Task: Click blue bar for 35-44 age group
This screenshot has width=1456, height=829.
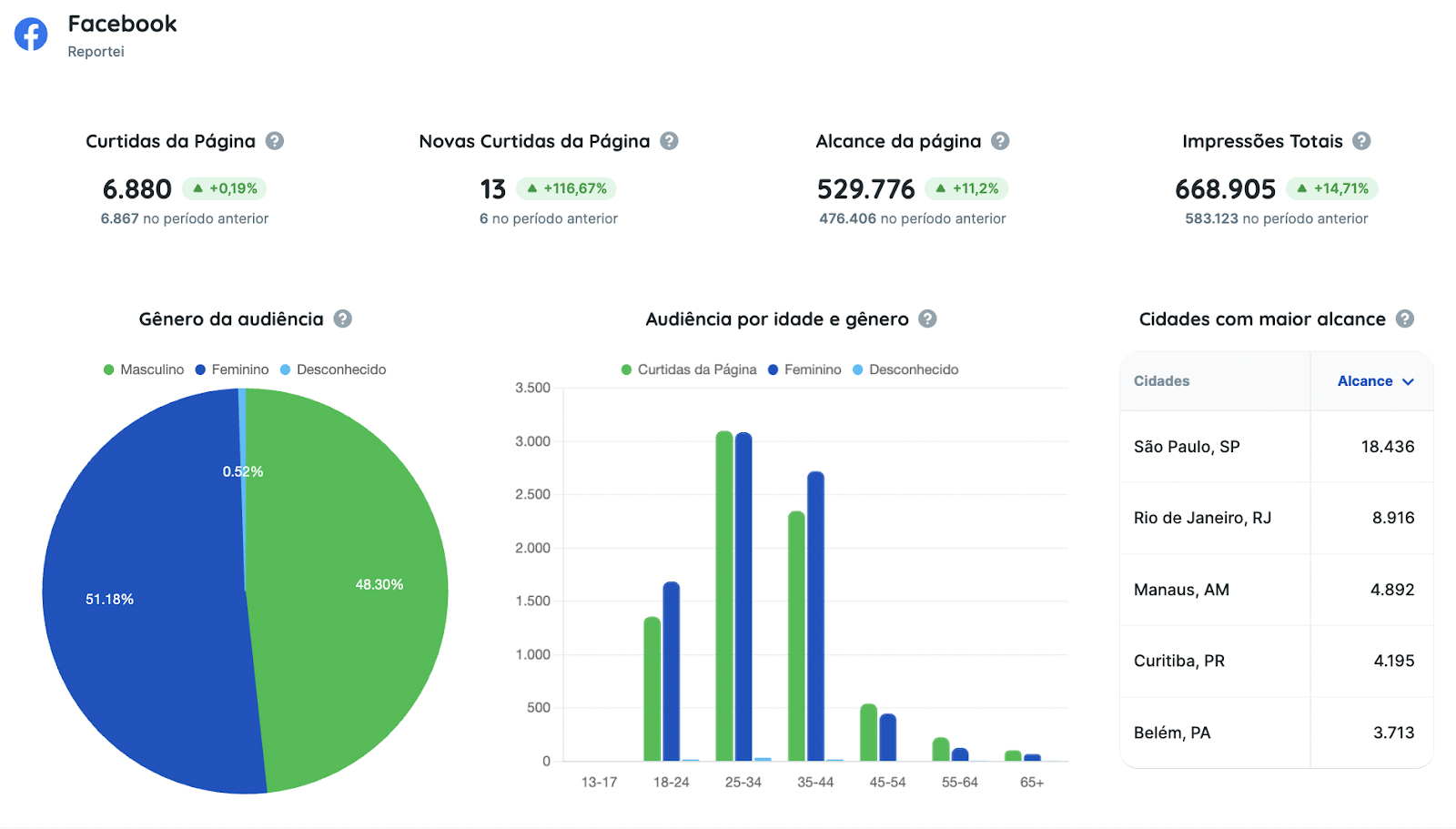Action: 815,616
